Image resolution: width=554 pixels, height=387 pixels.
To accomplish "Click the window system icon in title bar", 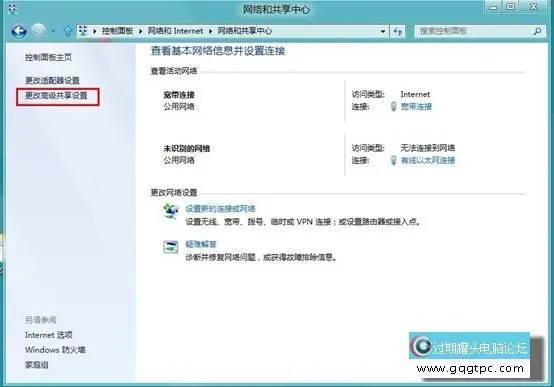I will 12,9.
